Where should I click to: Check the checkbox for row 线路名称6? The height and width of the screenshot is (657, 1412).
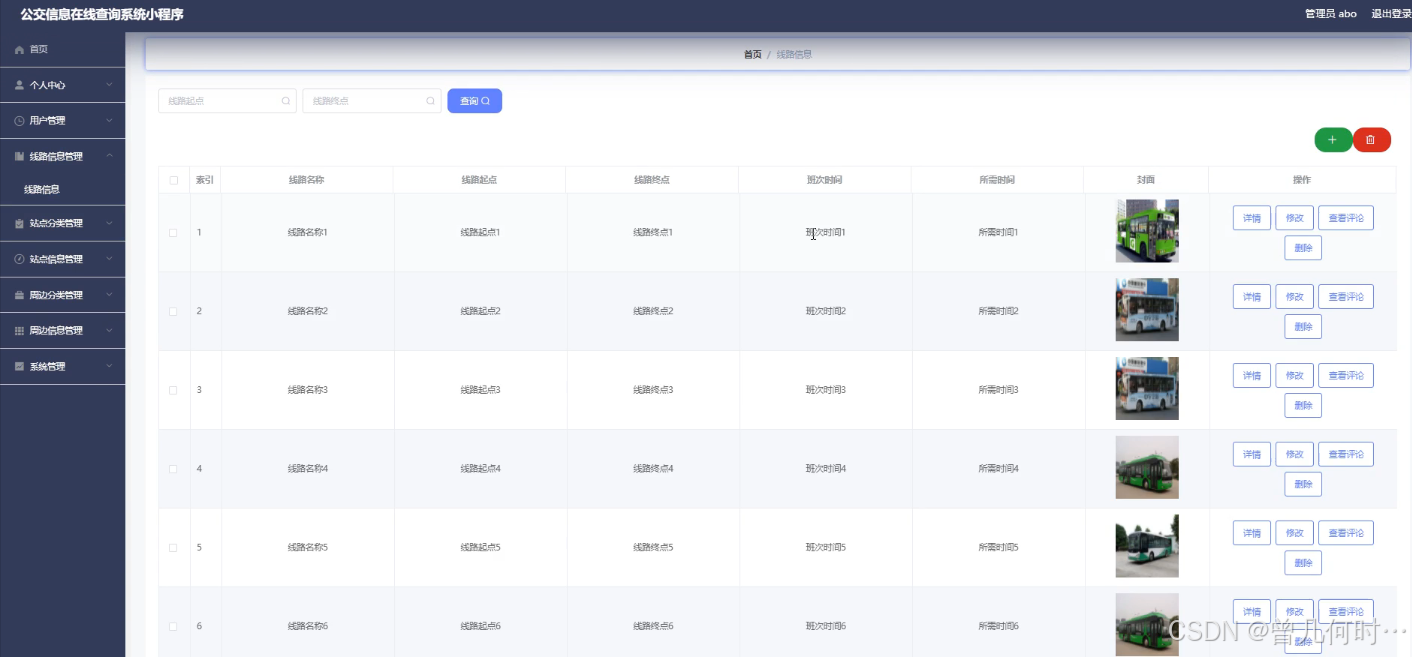coord(173,626)
